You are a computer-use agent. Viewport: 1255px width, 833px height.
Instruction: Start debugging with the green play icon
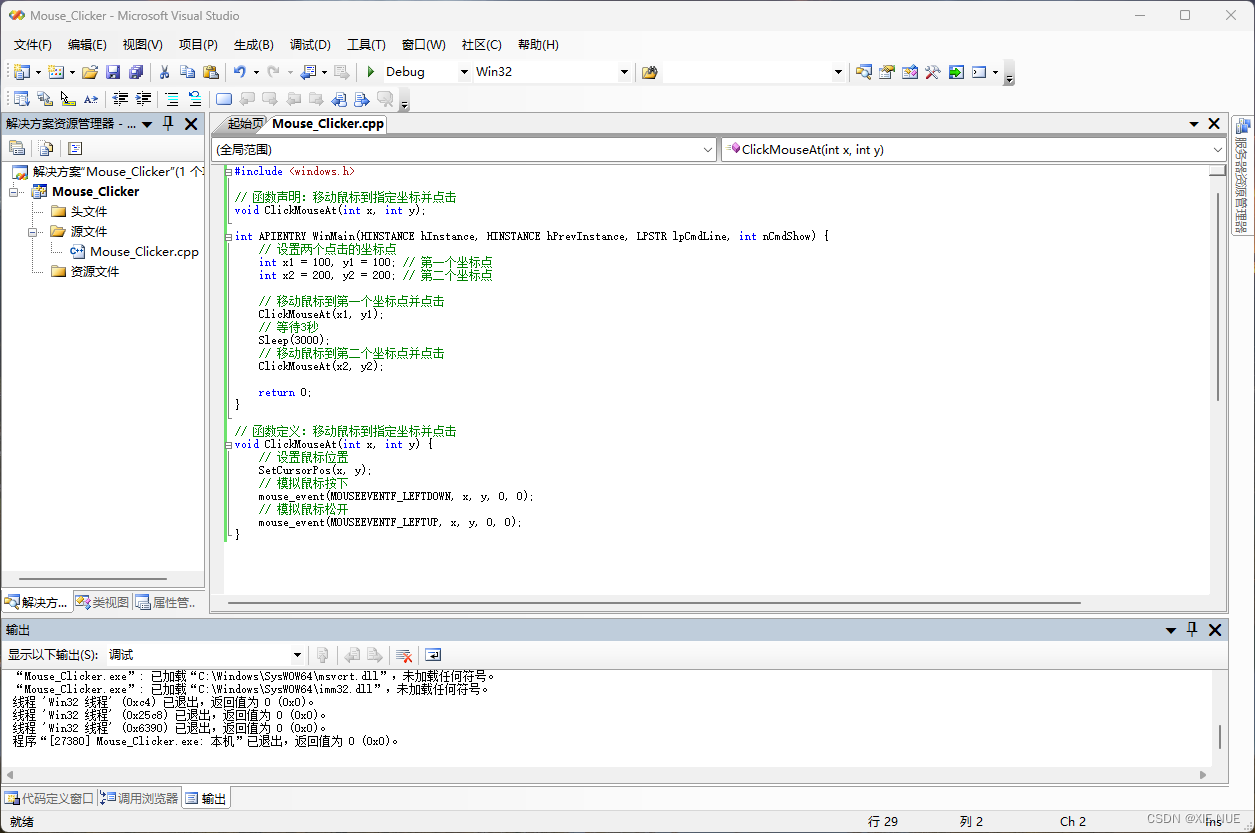click(370, 72)
